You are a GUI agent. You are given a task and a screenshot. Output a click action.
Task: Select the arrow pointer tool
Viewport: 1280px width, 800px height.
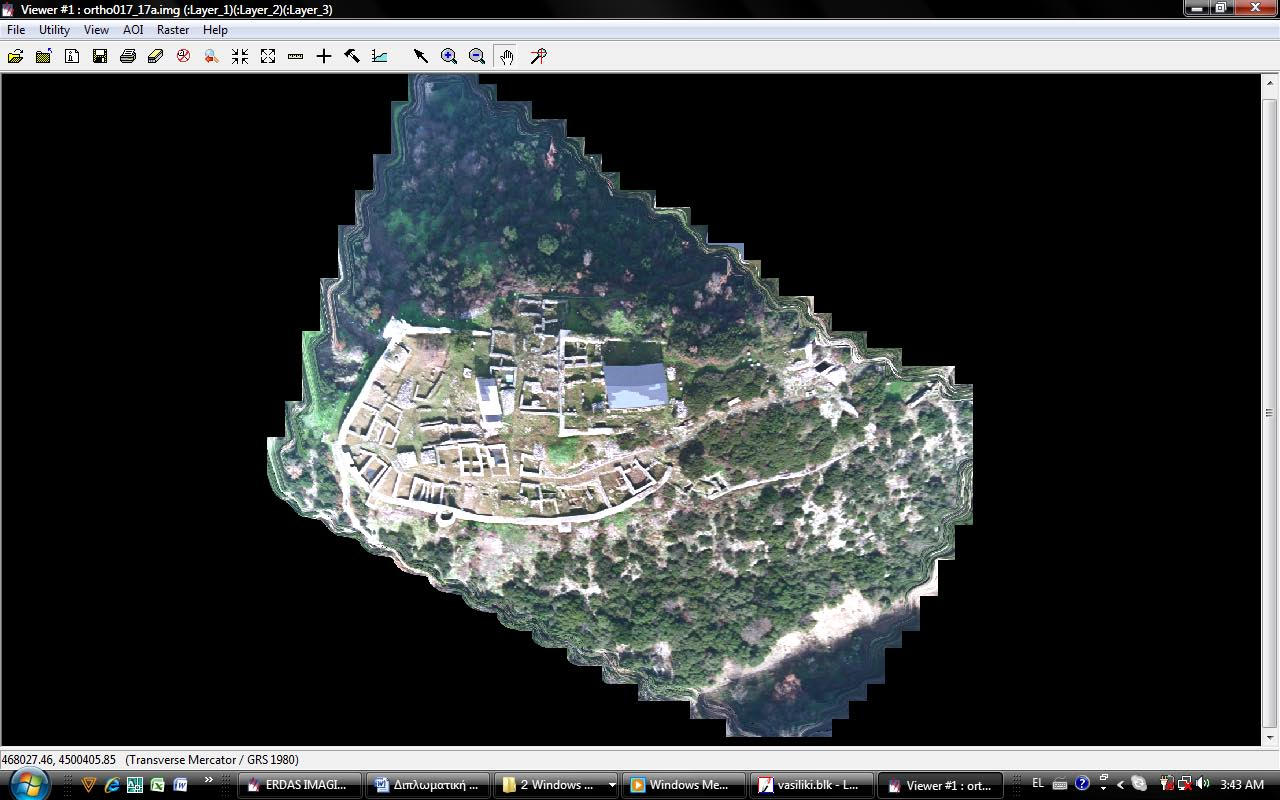(x=421, y=57)
